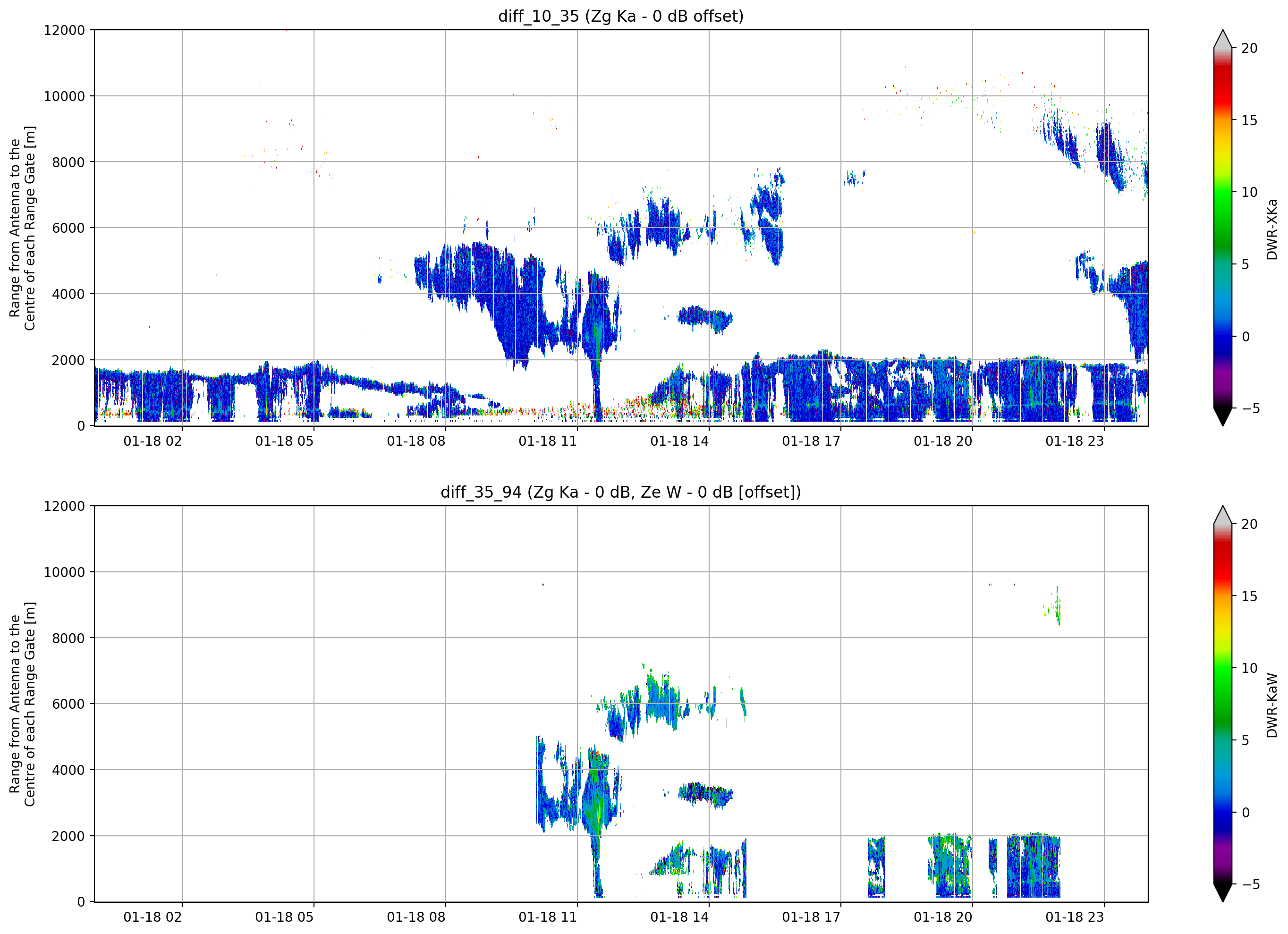This screenshot has width=1288, height=934.
Task: Click the '01-18 11' x-tick in the diff_35_94 plot
Action: (548, 917)
